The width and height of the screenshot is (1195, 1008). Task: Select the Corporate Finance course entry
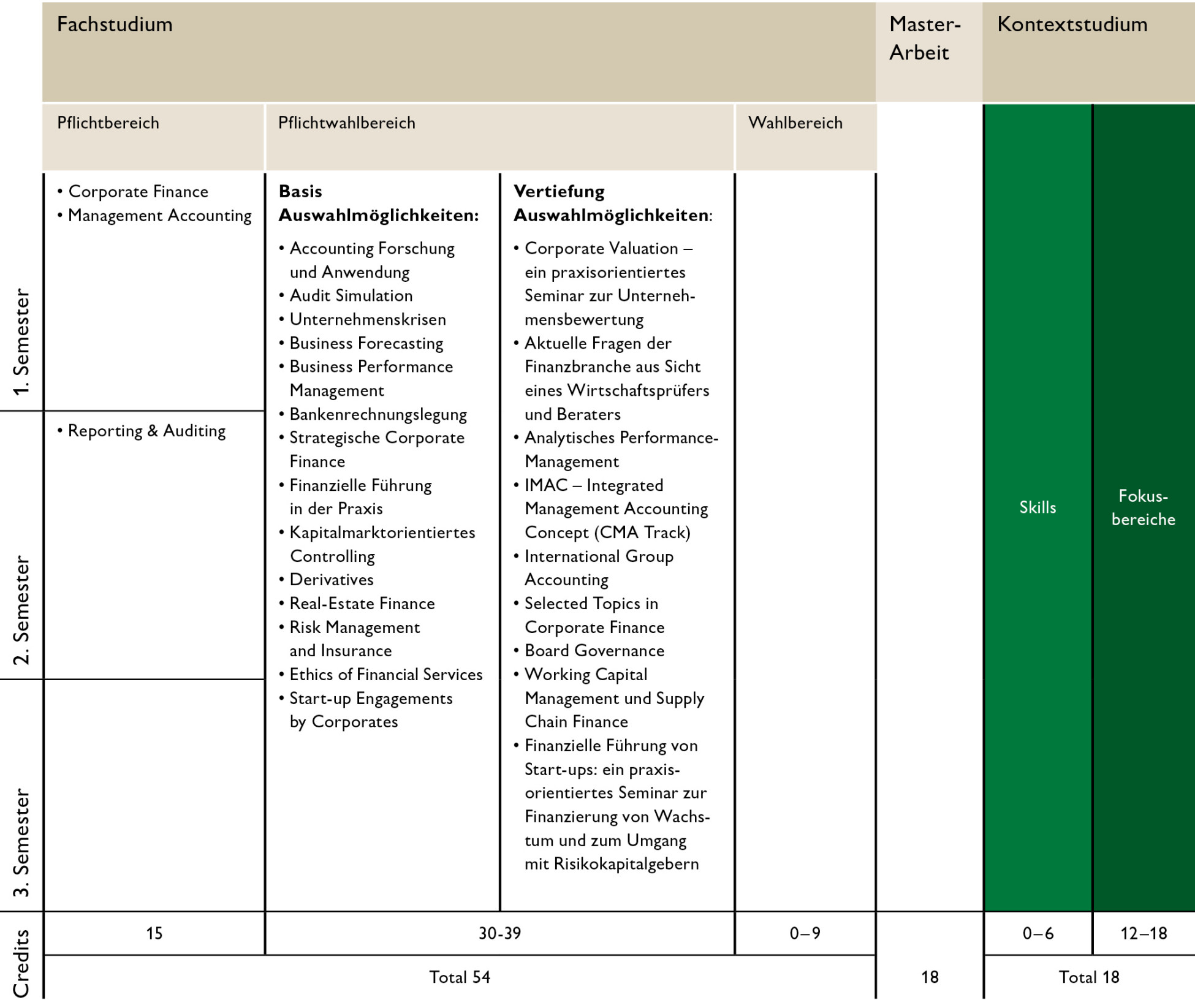tap(138, 192)
